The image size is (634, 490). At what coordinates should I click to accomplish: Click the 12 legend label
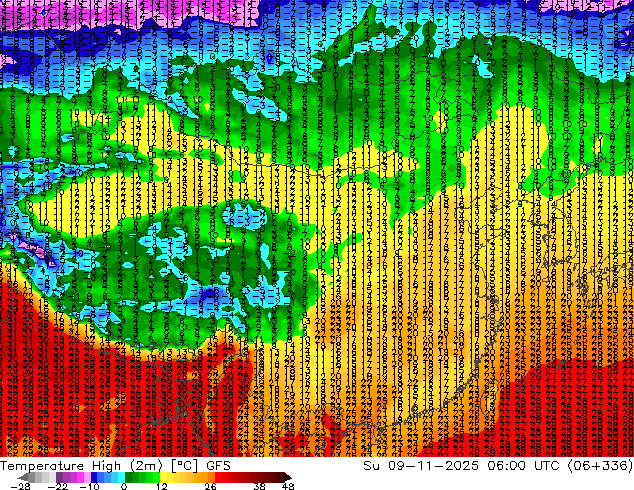pos(162,486)
